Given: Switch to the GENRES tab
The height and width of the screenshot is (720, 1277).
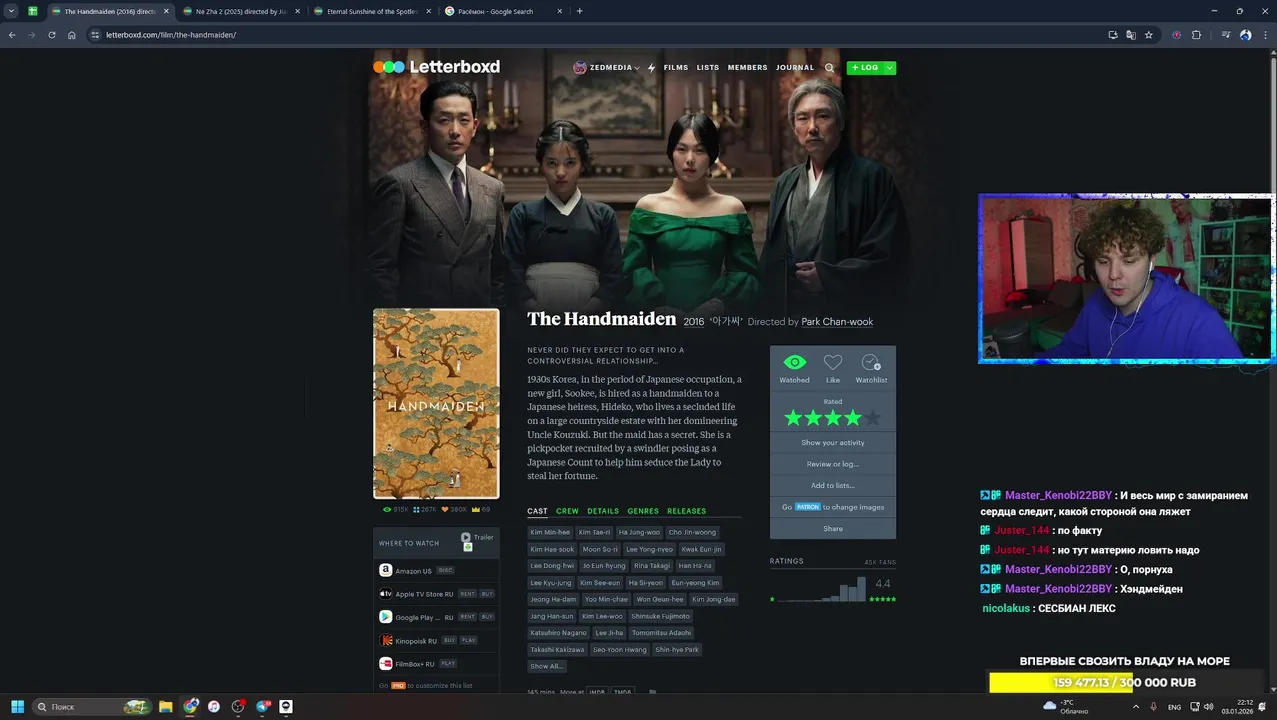Looking at the screenshot, I should click(643, 511).
